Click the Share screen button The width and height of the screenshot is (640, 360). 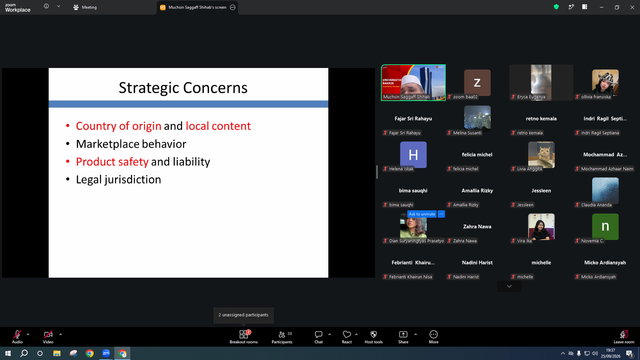click(x=403, y=337)
